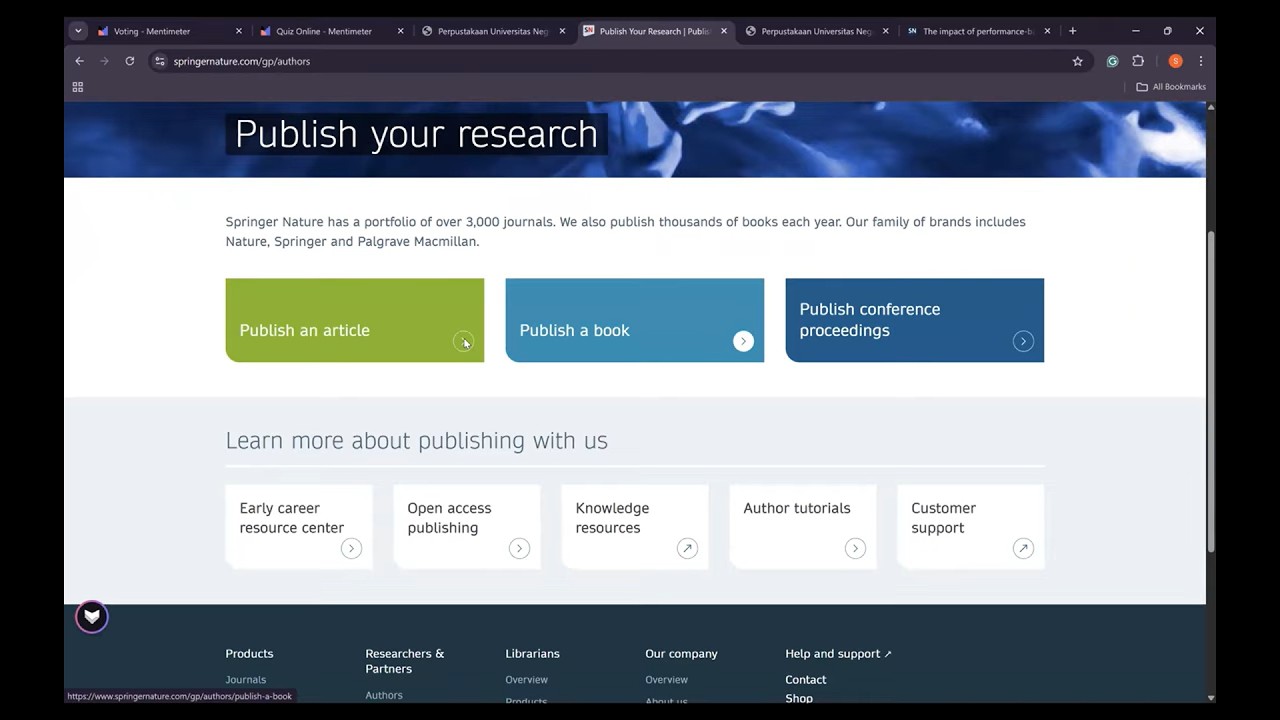Close the Voting - Mentimeter tab
Screen dimensions: 1280x720
pos(238,31)
